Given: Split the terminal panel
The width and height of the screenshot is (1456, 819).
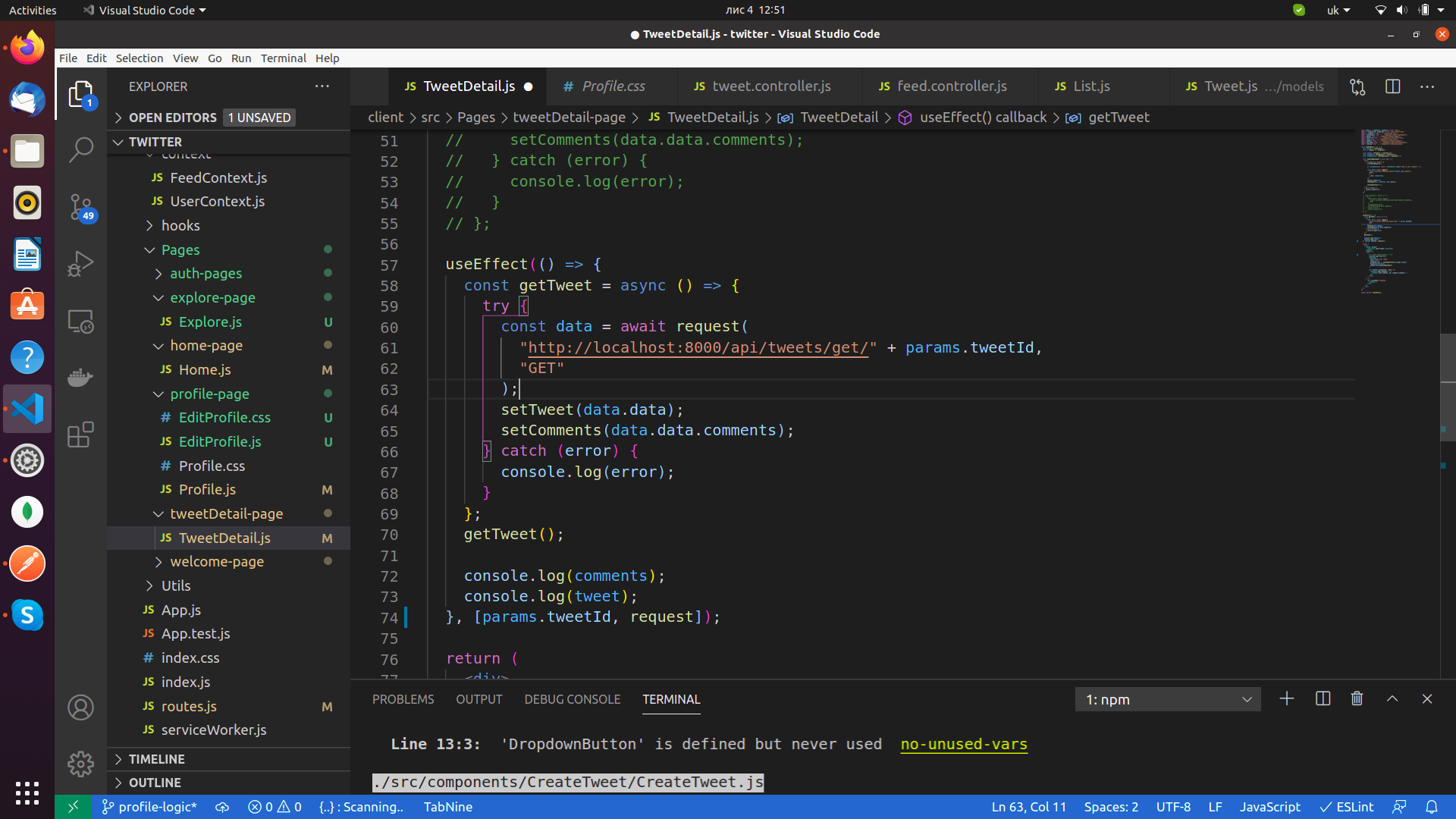Looking at the screenshot, I should (x=1323, y=698).
